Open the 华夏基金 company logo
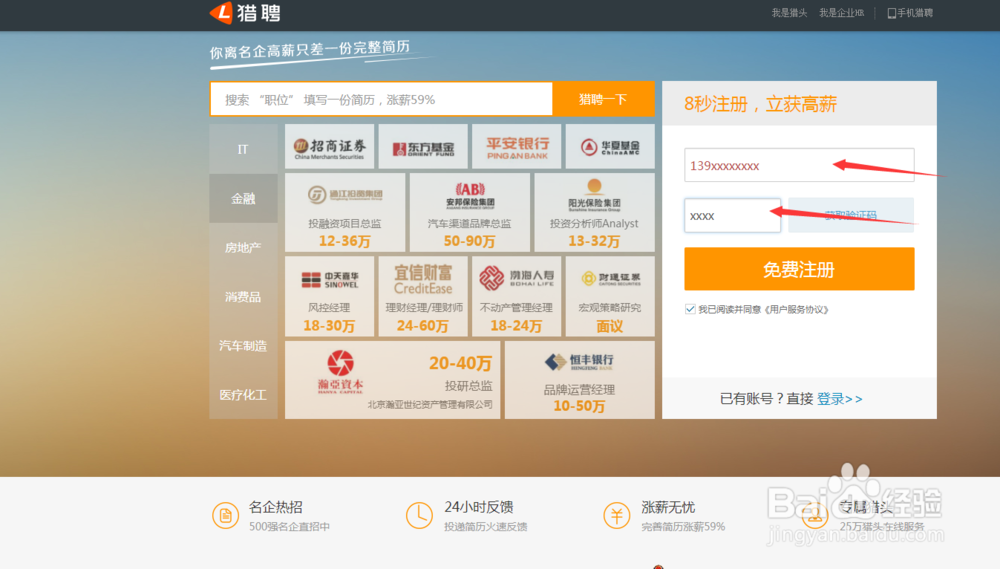The height and width of the screenshot is (569, 1000). click(610, 147)
